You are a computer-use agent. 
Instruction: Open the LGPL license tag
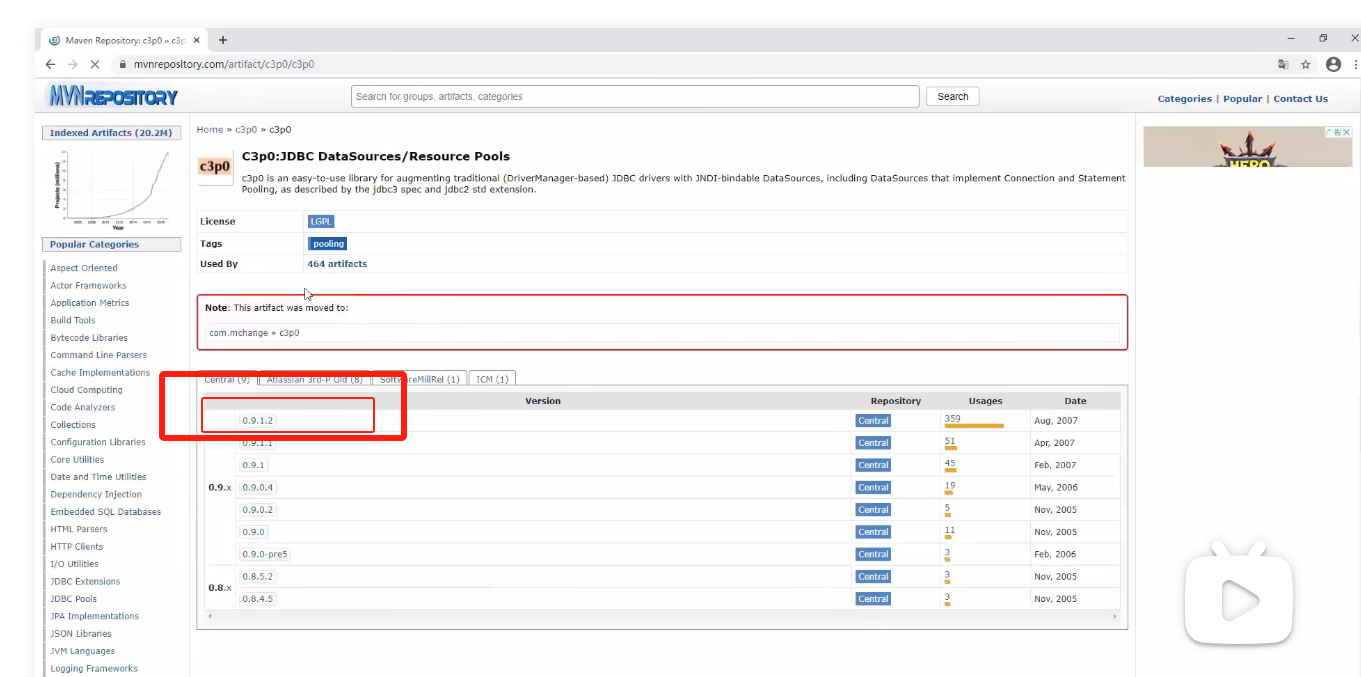(x=321, y=221)
